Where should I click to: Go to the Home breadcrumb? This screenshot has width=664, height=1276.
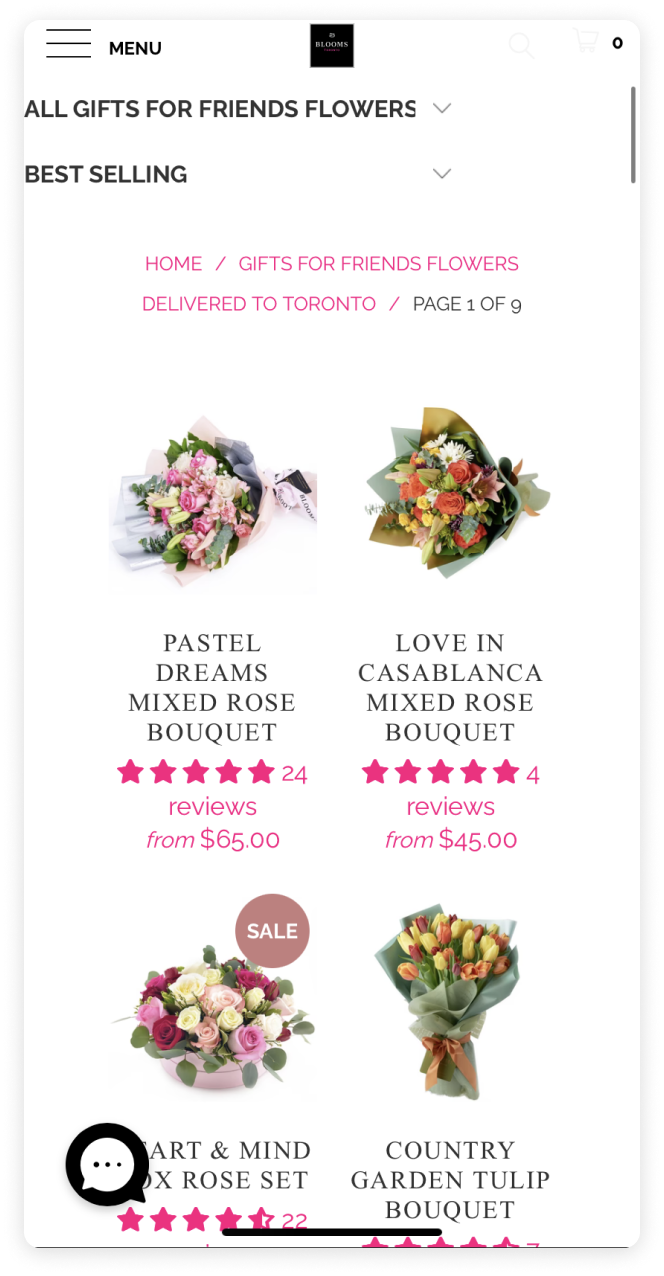173,264
